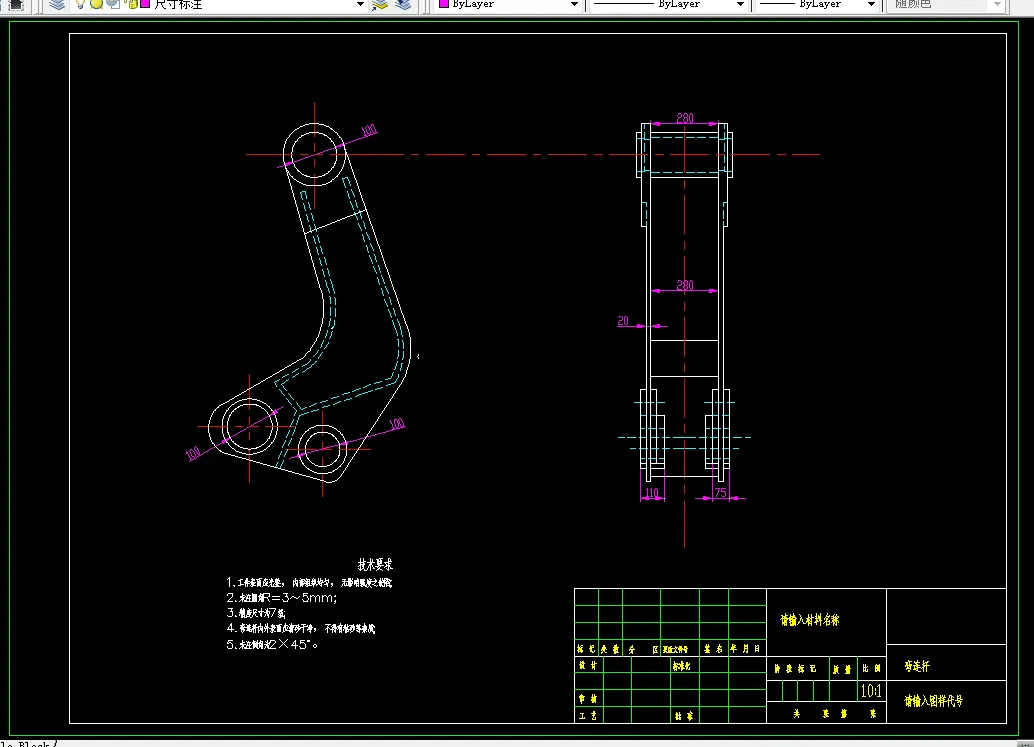Select the 10:1 scale text in title block
Screen dimensions: 1034x747
point(871,691)
